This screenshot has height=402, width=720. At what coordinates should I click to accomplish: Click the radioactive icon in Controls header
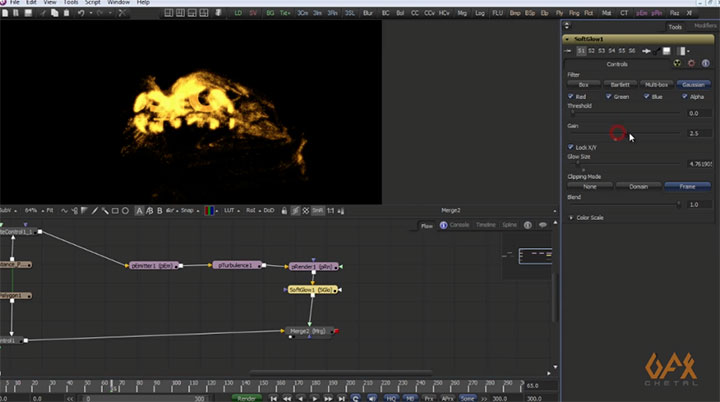[677, 63]
